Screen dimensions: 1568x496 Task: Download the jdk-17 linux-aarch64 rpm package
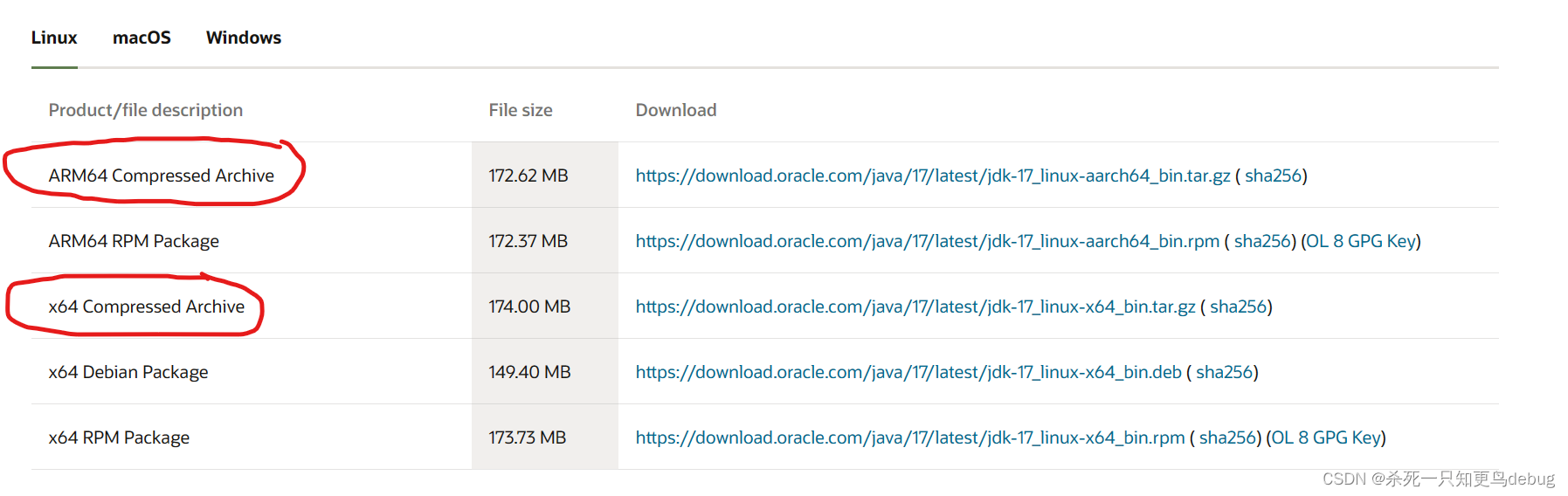[928, 241]
